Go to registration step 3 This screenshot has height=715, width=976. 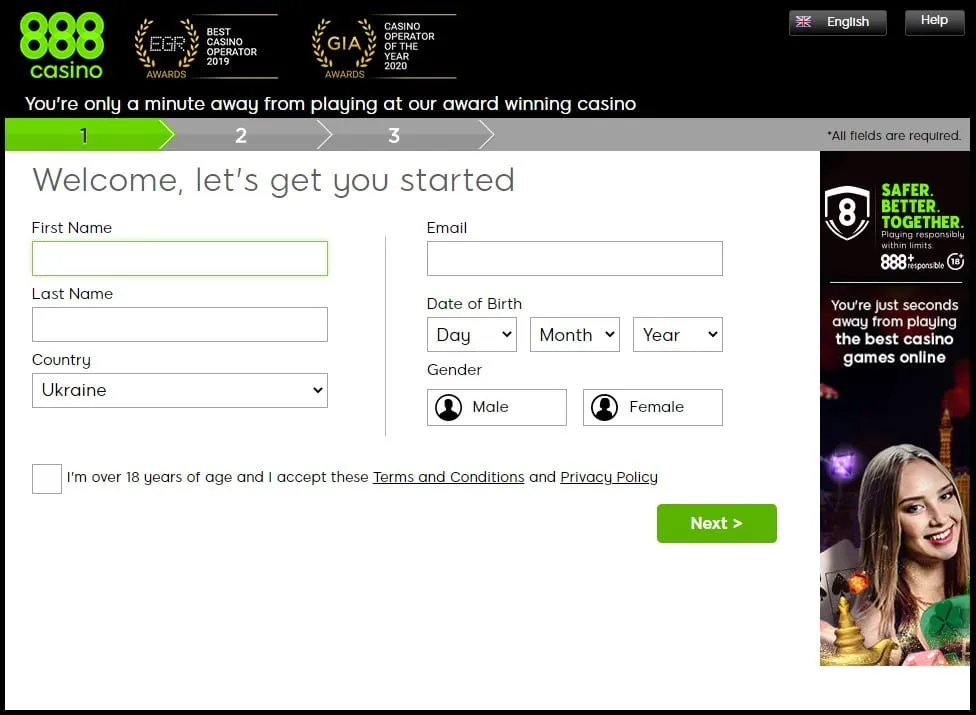tap(394, 135)
